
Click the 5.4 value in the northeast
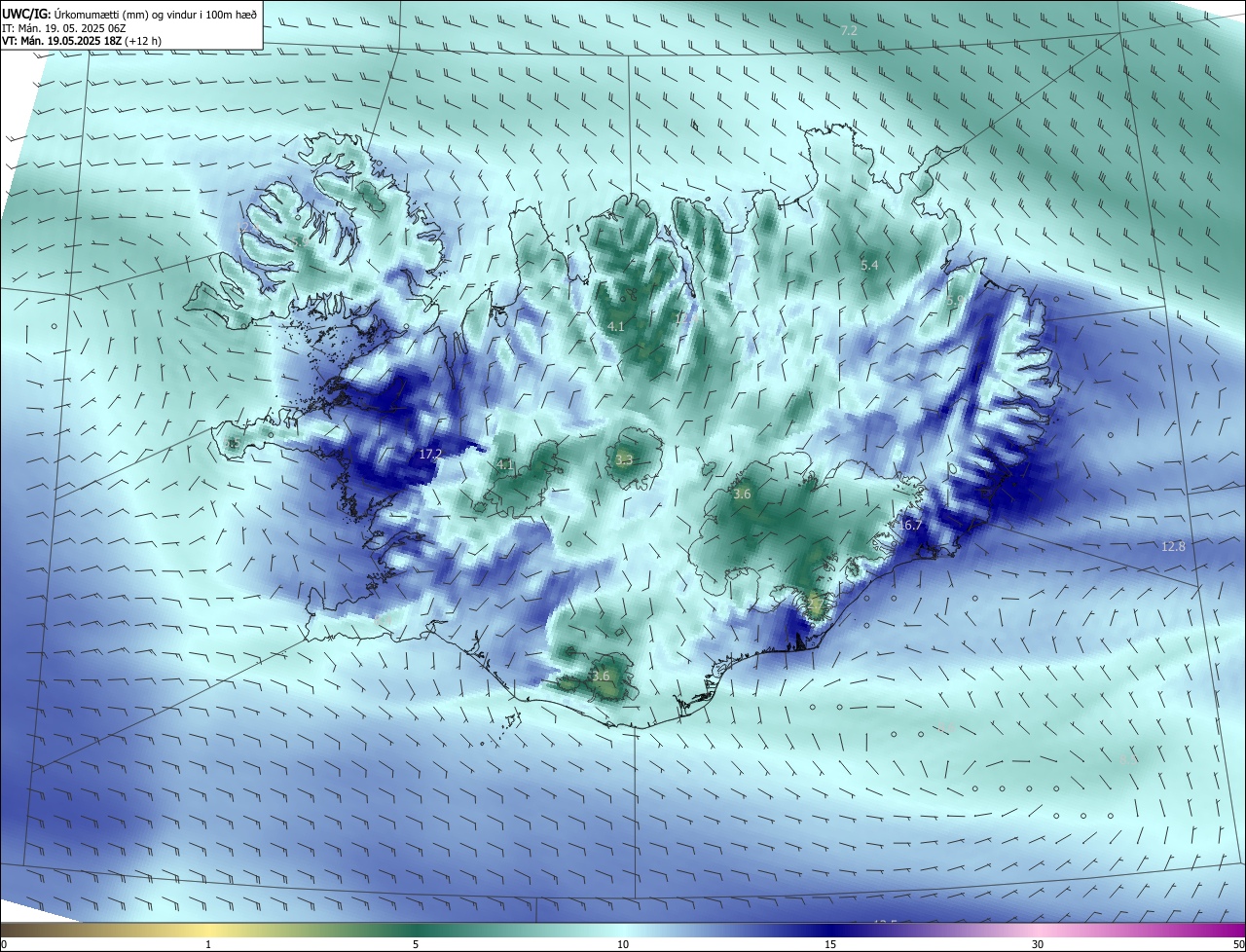(x=870, y=265)
